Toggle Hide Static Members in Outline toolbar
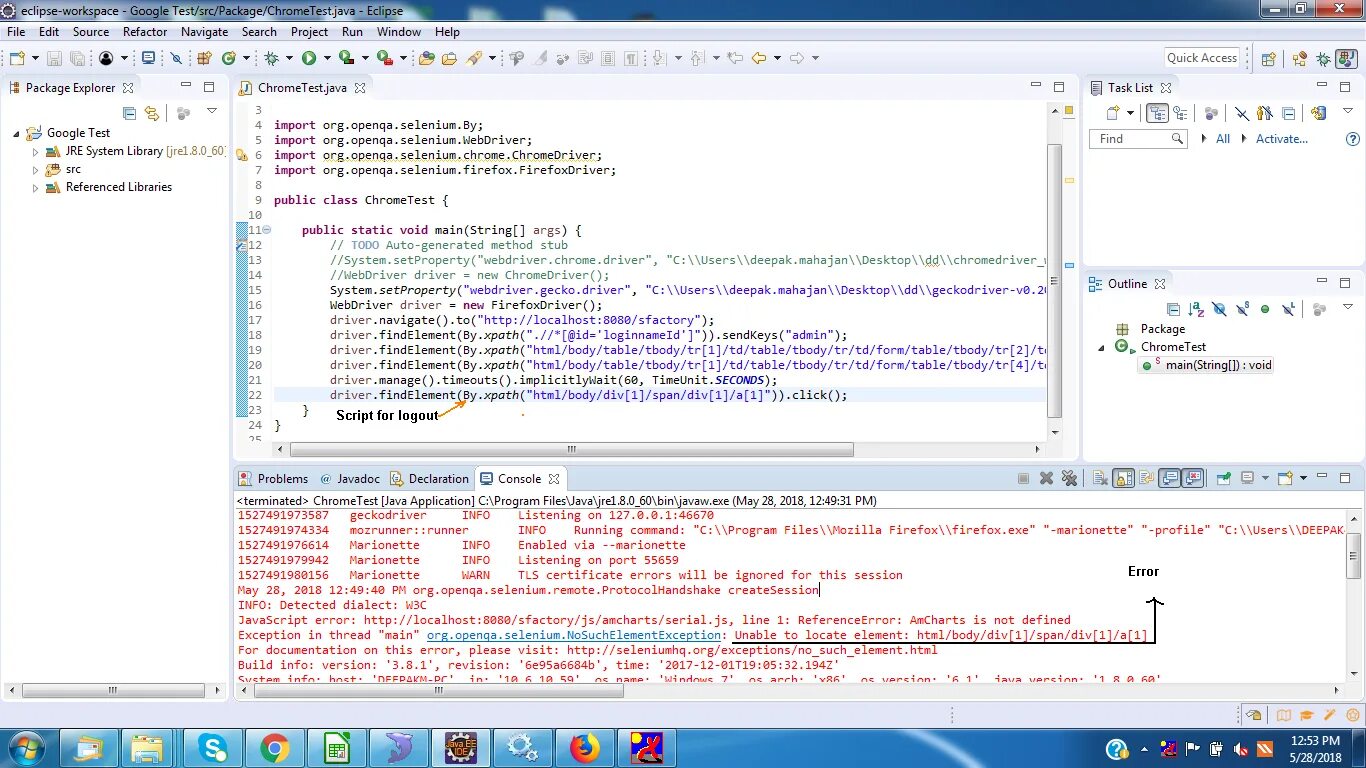 1241,309
